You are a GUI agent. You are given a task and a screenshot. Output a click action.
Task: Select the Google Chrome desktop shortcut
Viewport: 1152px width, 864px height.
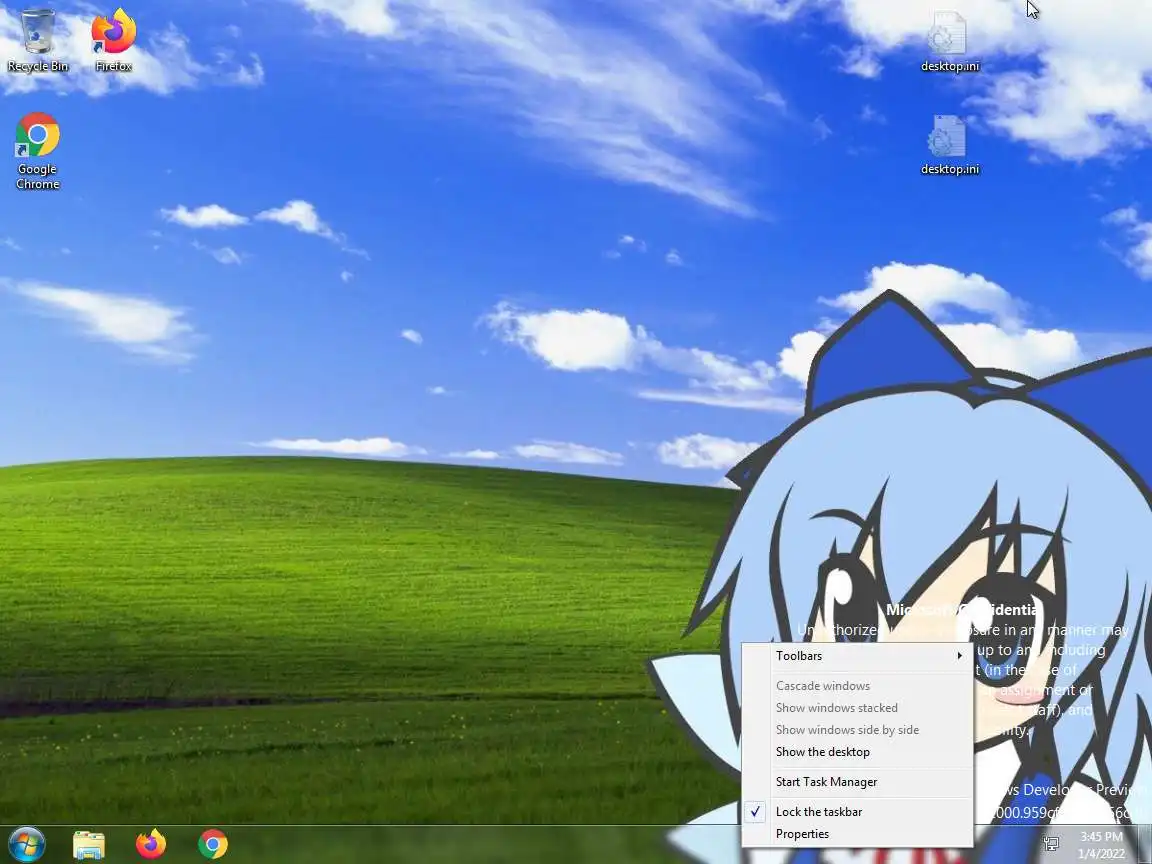tap(37, 151)
